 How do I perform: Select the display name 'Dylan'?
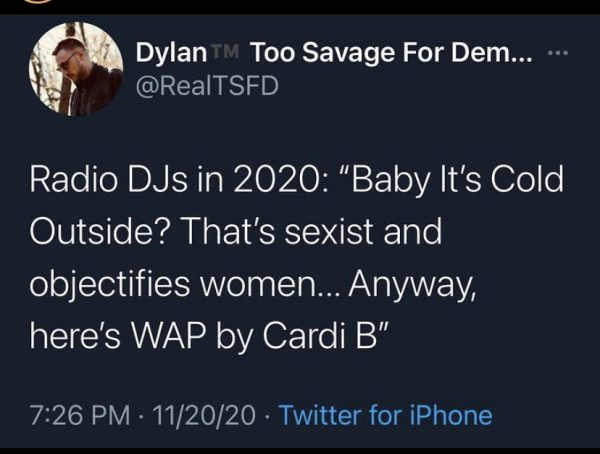(166, 51)
